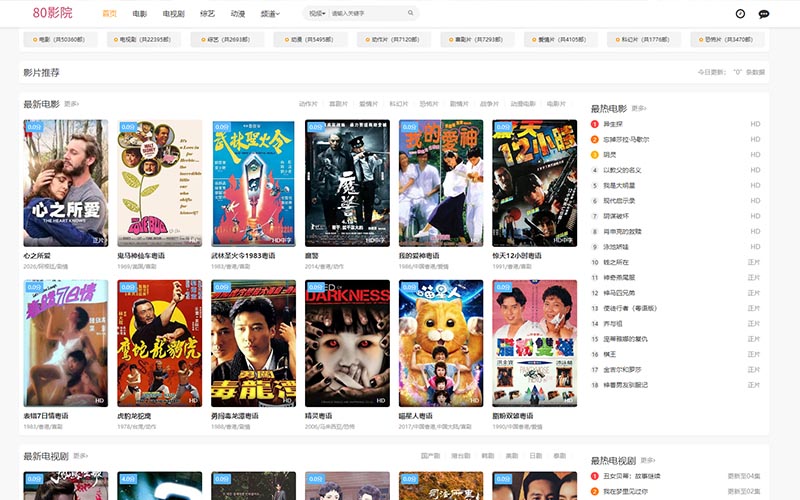Open the 综艺 nav menu item
800x500 pixels.
click(207, 14)
